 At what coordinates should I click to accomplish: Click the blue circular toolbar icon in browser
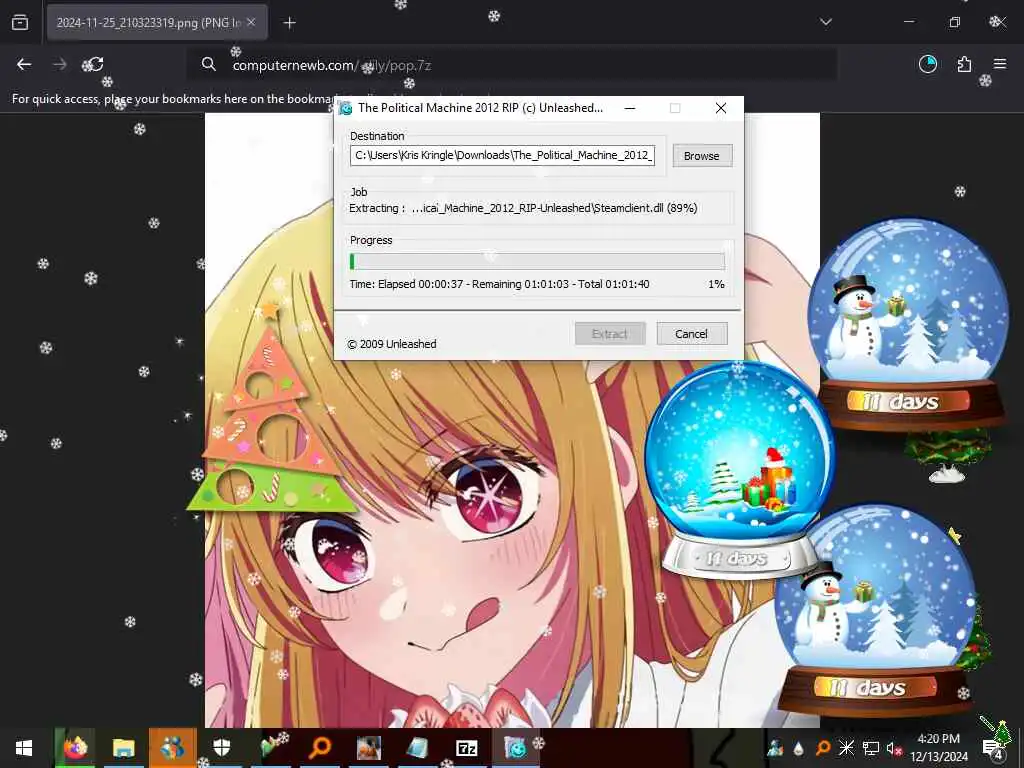pos(928,64)
